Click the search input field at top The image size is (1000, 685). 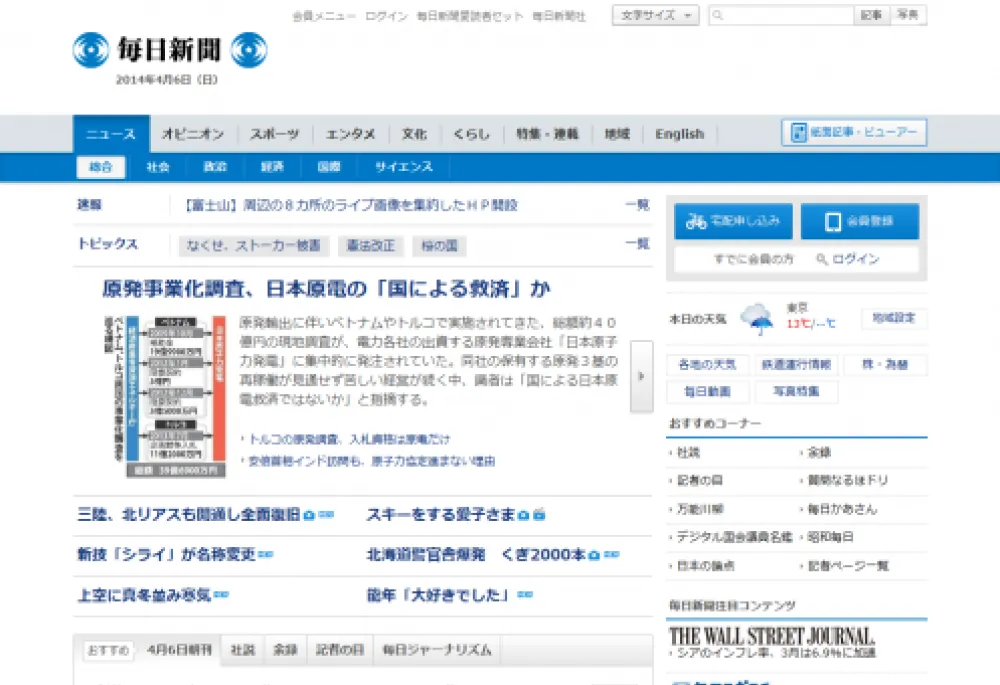(781, 15)
